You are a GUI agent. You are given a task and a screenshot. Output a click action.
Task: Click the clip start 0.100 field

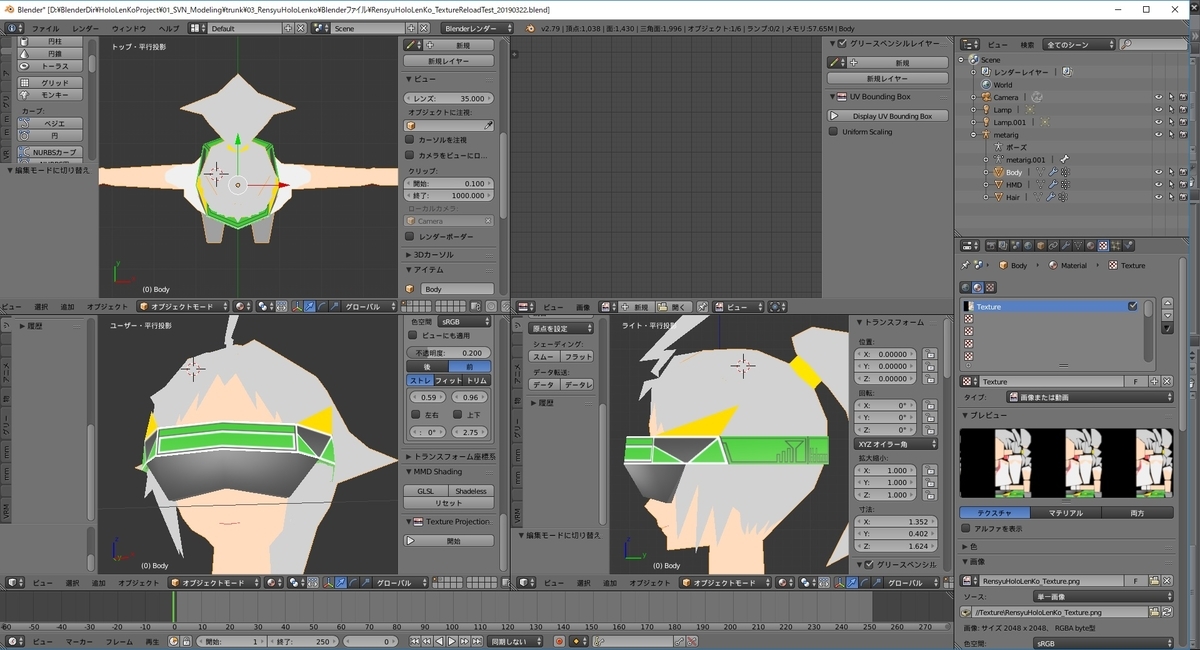tap(450, 183)
